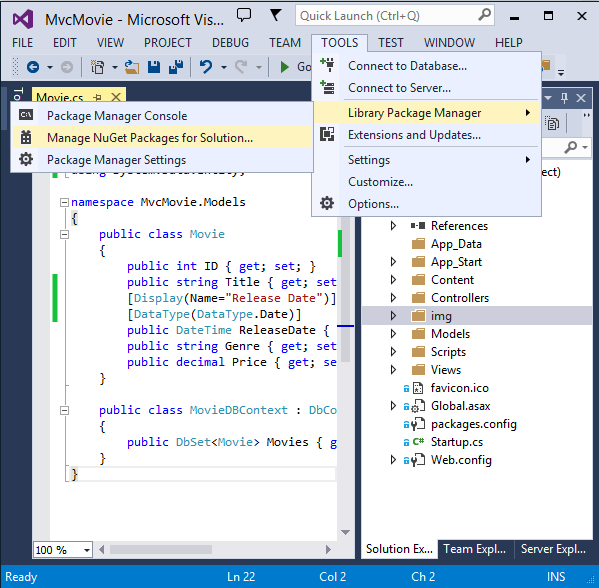Open the New Project dropdown arrow
The height and width of the screenshot is (588, 599).
(115, 67)
